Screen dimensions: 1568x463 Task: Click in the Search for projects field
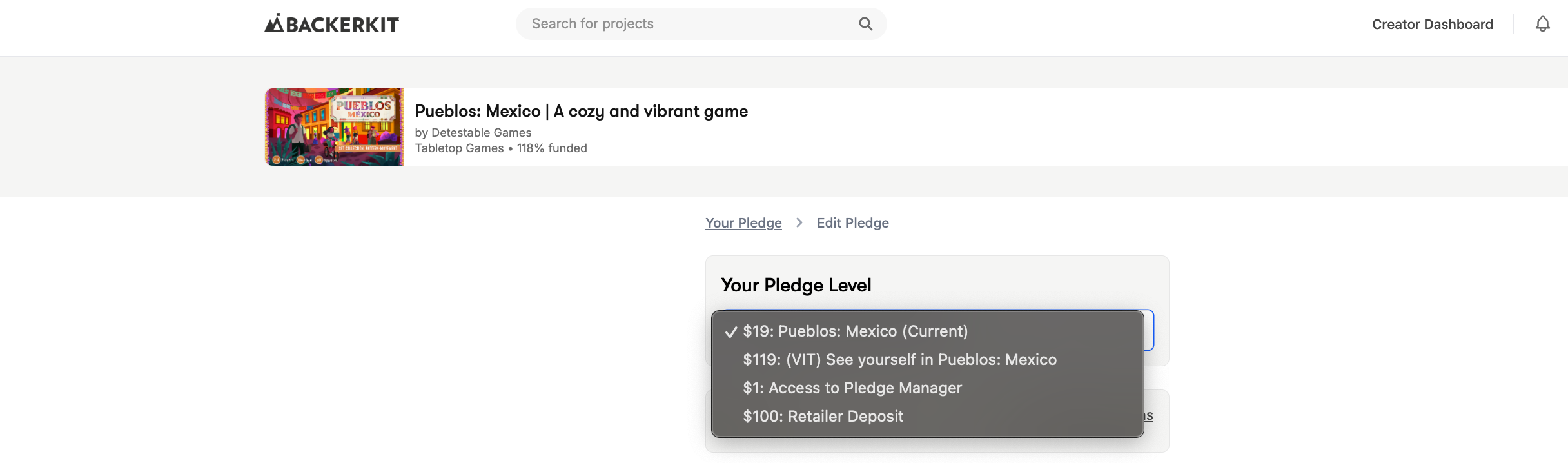(x=690, y=24)
